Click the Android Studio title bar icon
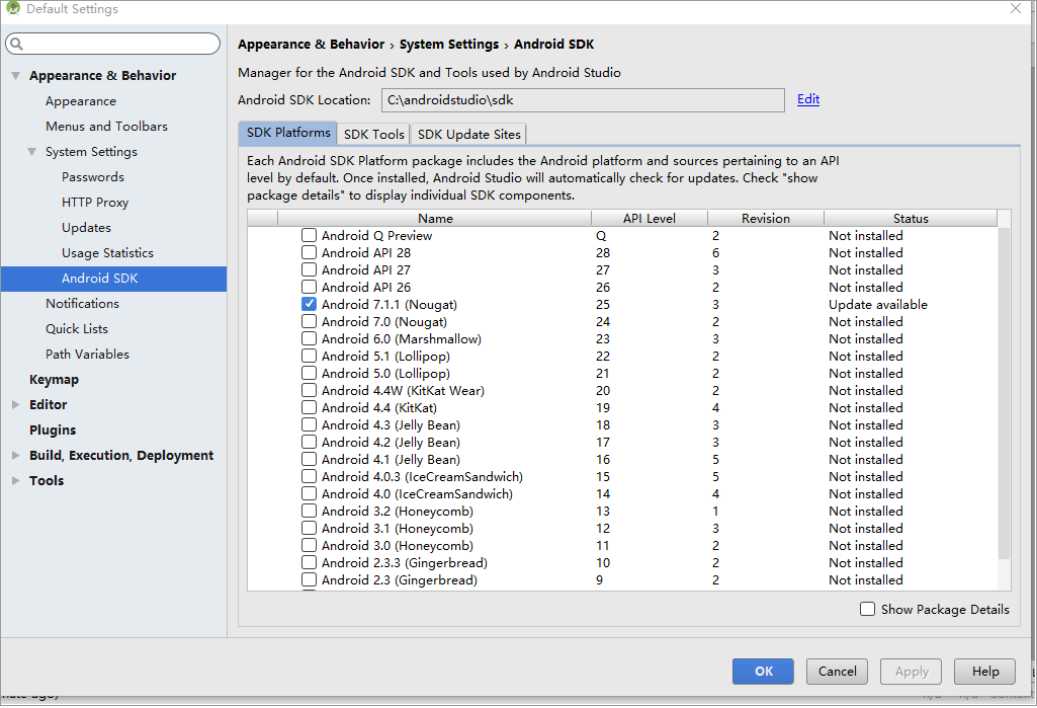The height and width of the screenshot is (708, 1037). [13, 8]
